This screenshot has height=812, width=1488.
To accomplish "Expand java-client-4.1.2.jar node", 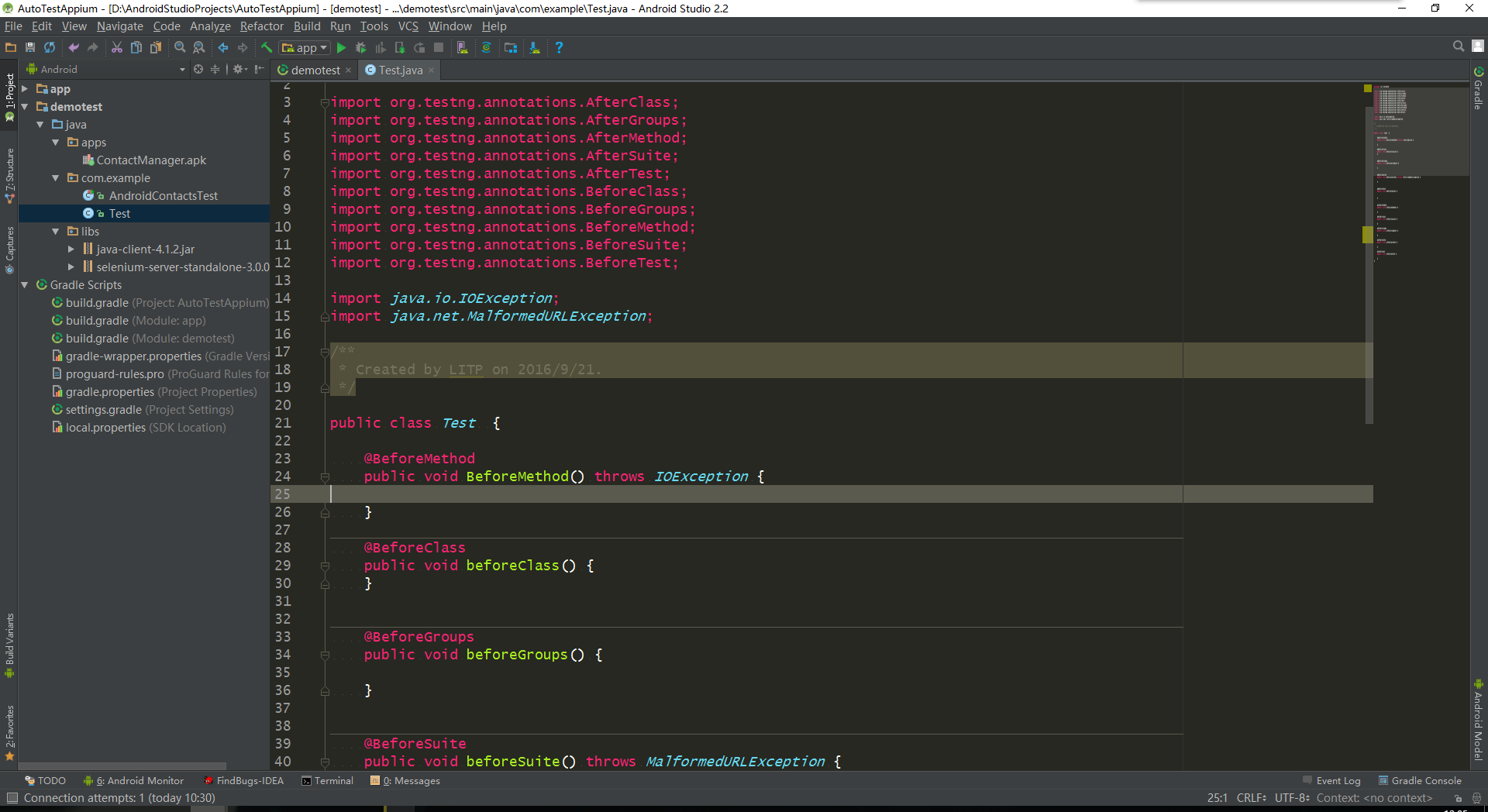I will 71,249.
